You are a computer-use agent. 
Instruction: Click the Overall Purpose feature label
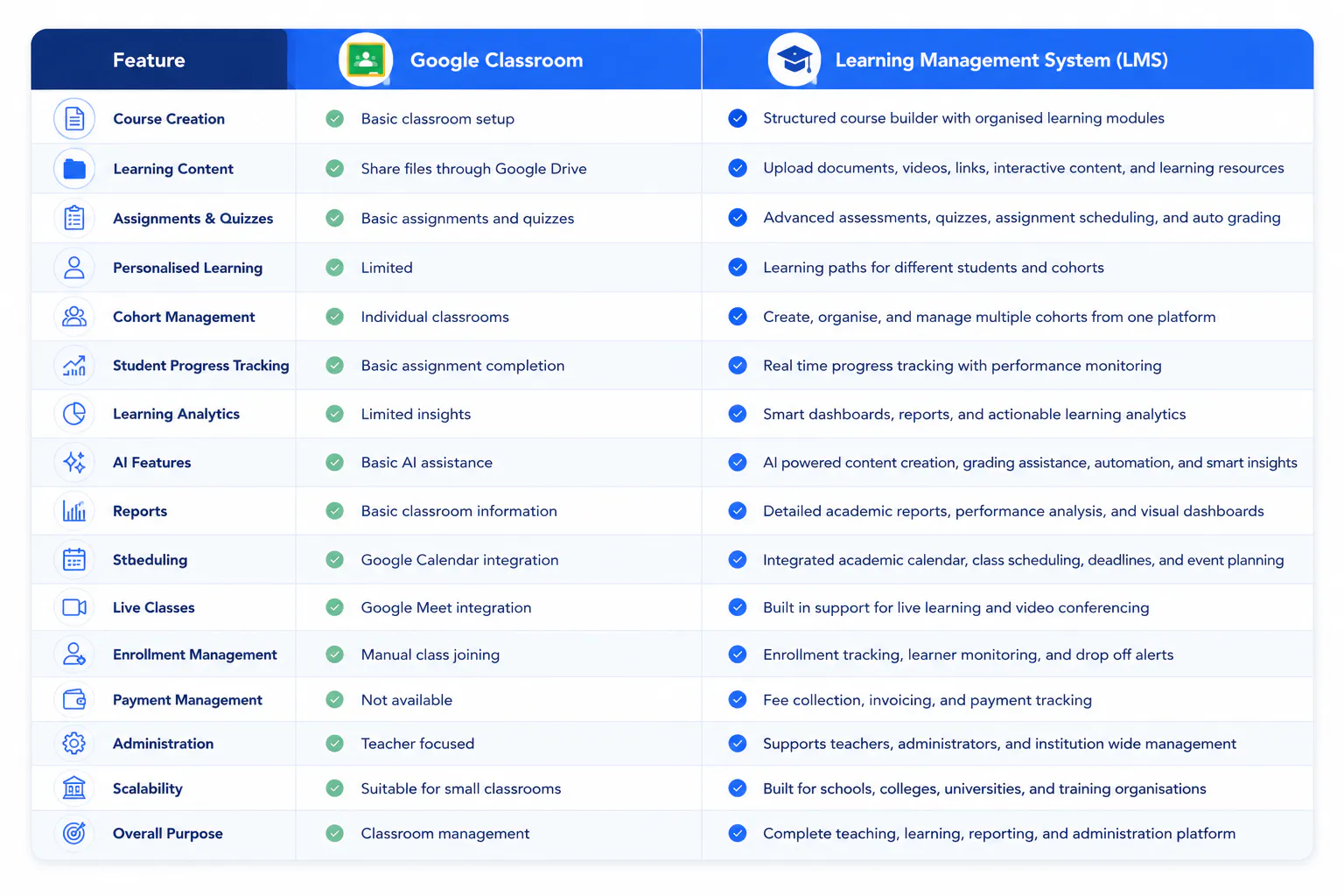pos(167,834)
